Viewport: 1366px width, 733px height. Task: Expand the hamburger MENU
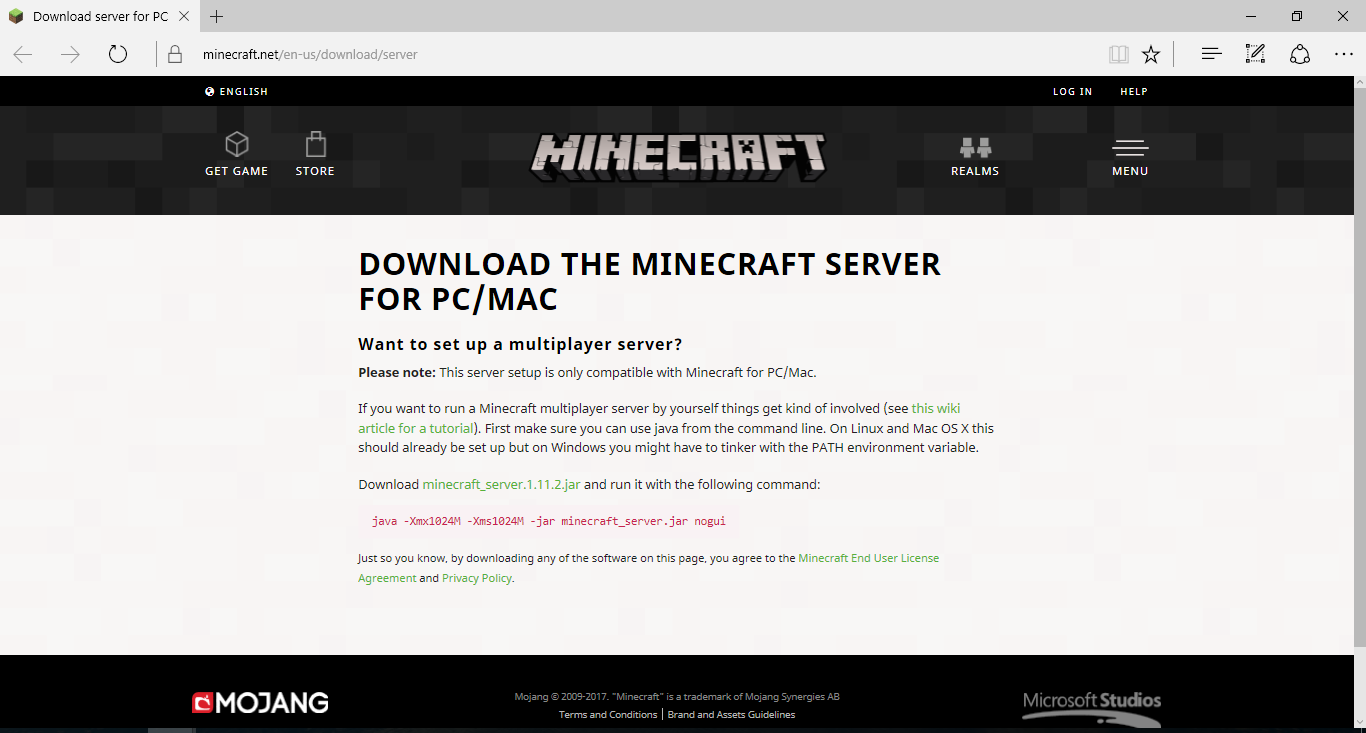point(1130,157)
